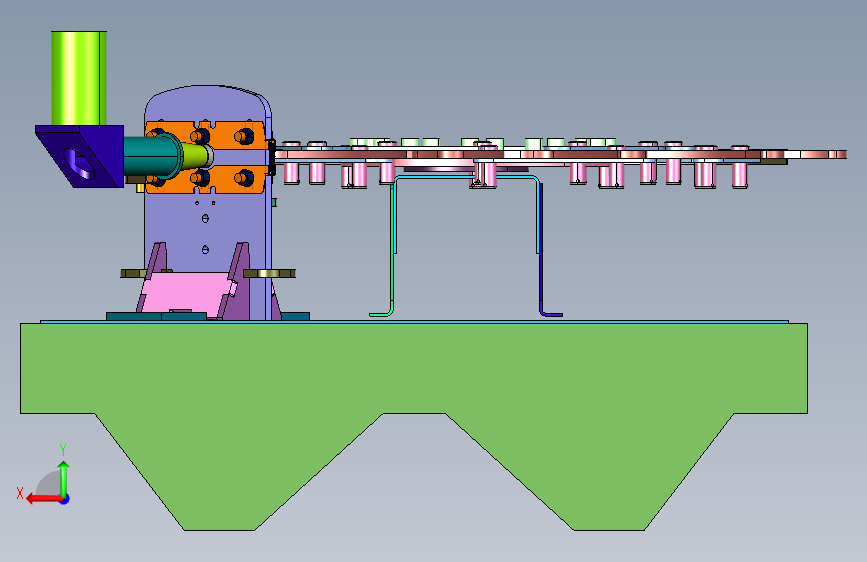Click the green Y axis label
Screen dimensions: 867x562
63,450
